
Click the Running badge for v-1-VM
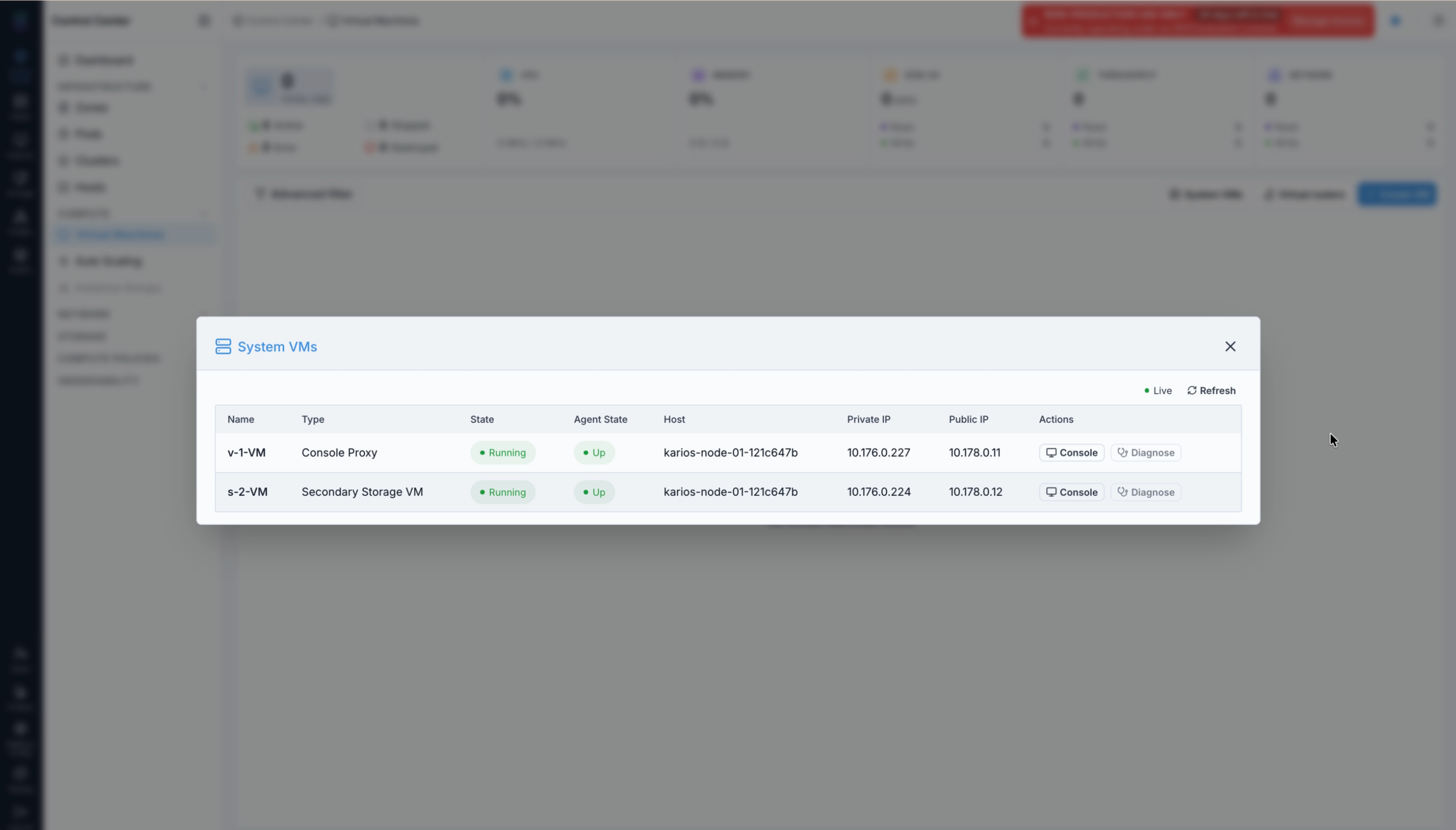pyautogui.click(x=503, y=453)
